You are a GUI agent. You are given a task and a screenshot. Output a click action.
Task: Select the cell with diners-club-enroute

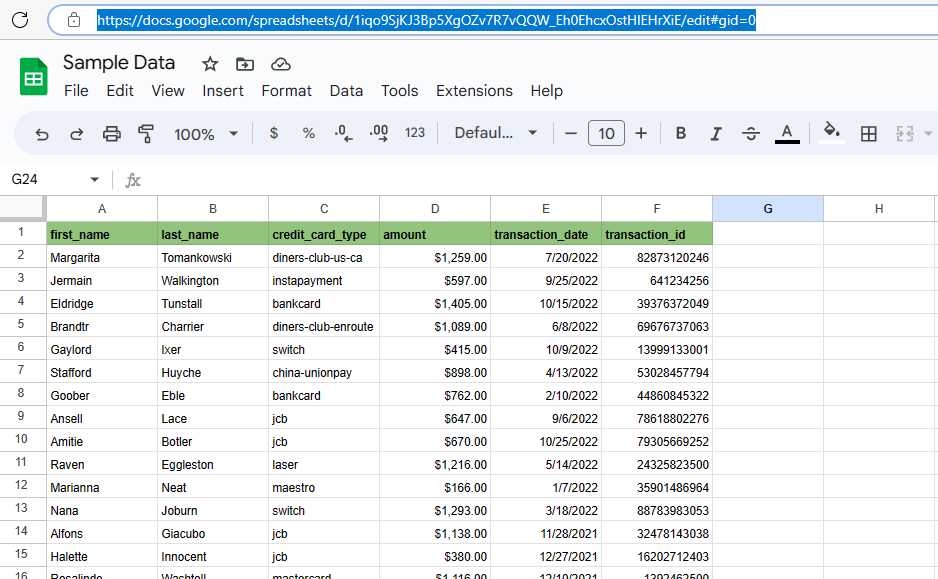(x=324, y=327)
